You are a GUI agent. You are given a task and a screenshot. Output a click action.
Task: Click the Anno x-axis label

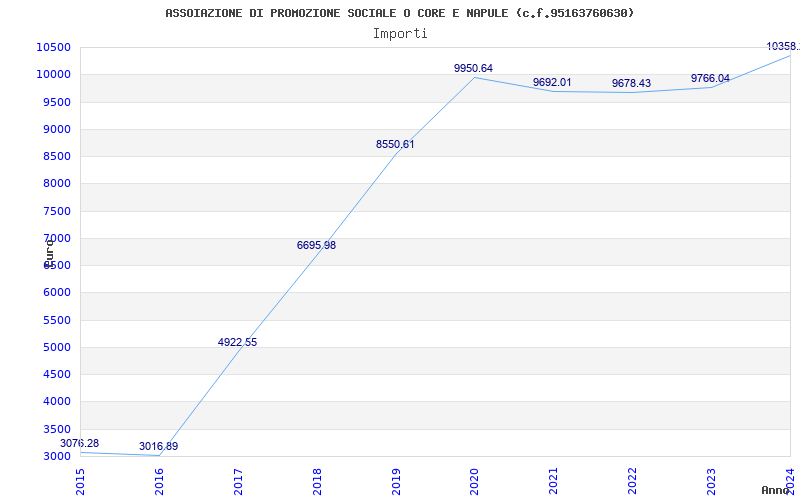coord(775,490)
